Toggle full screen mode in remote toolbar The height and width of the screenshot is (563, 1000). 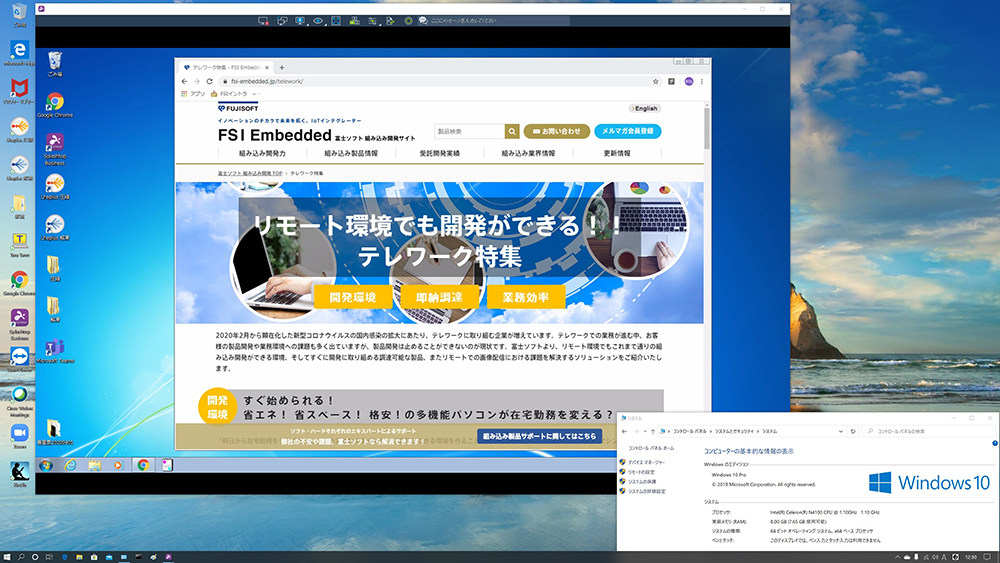(336, 21)
